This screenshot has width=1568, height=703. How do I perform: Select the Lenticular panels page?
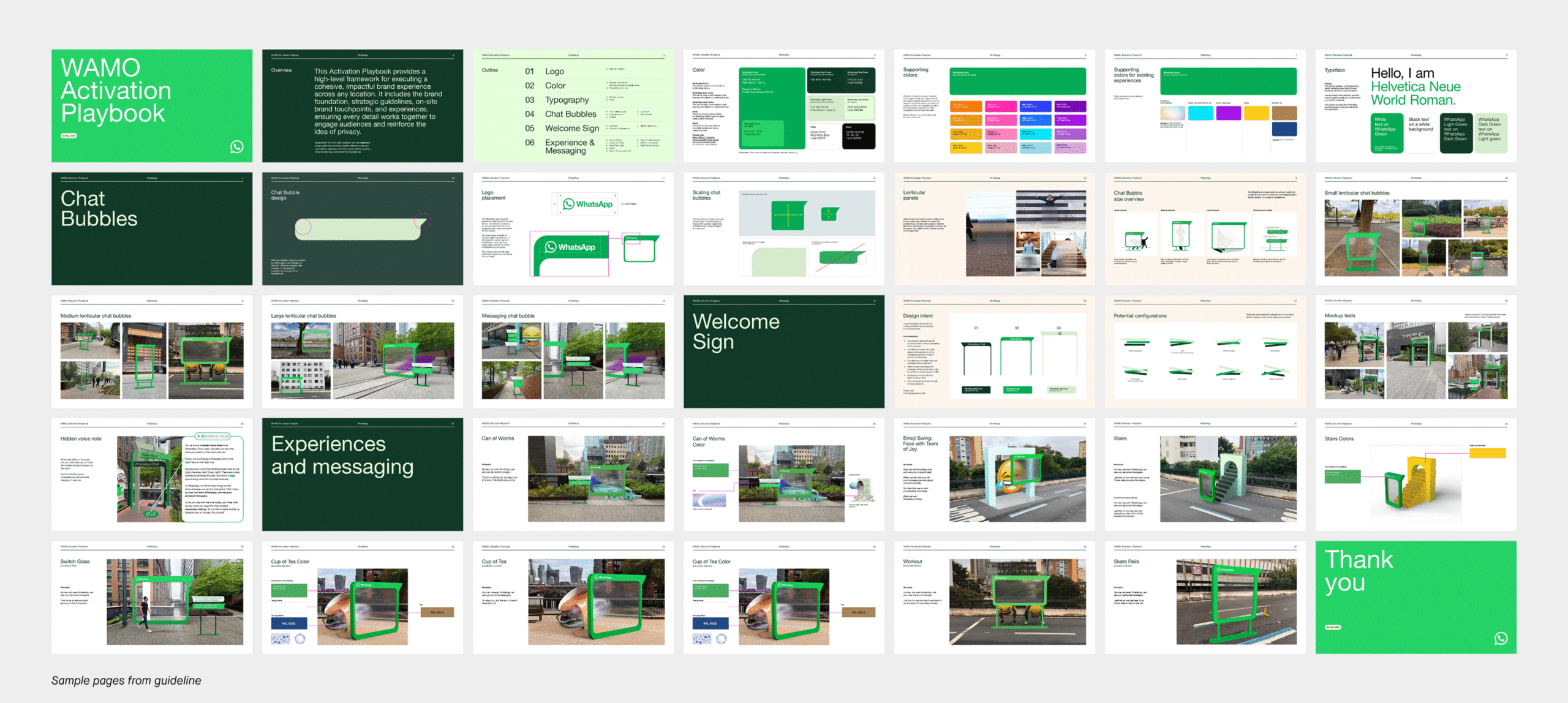coord(995,228)
